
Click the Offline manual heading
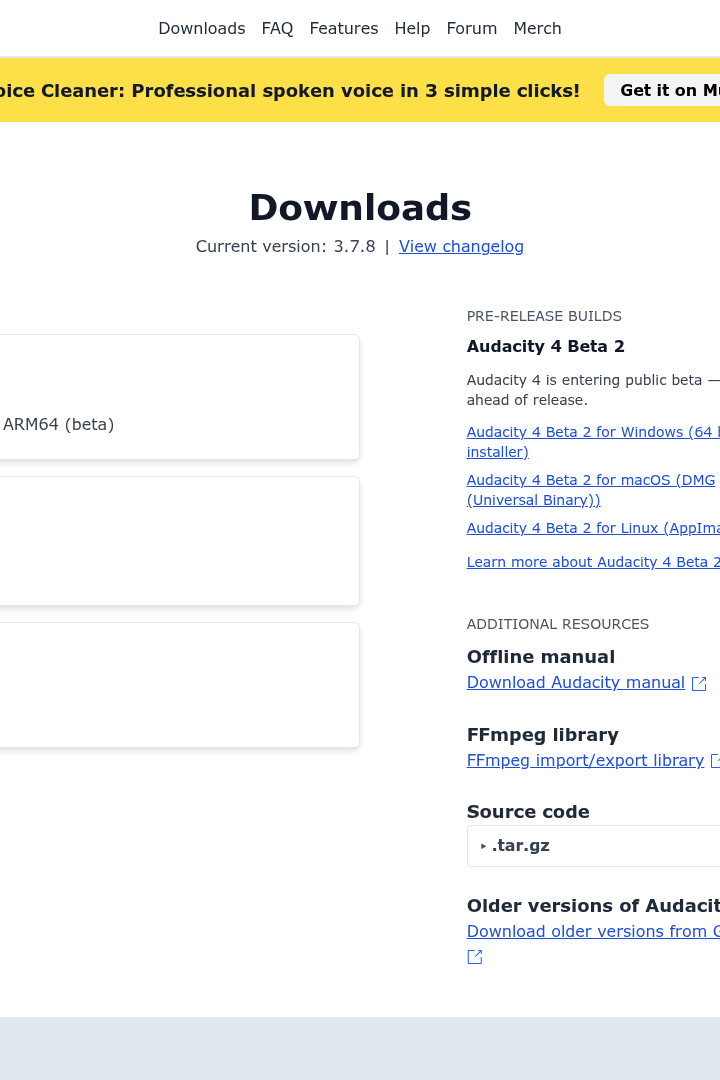[541, 657]
